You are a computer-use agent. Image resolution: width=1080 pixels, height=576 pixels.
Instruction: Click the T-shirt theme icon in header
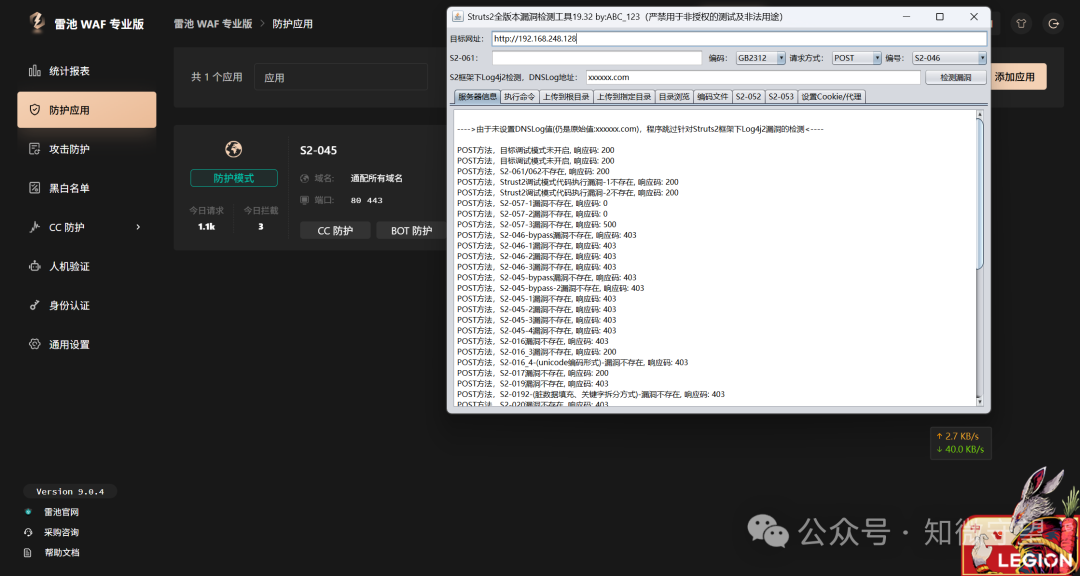[x=1021, y=23]
